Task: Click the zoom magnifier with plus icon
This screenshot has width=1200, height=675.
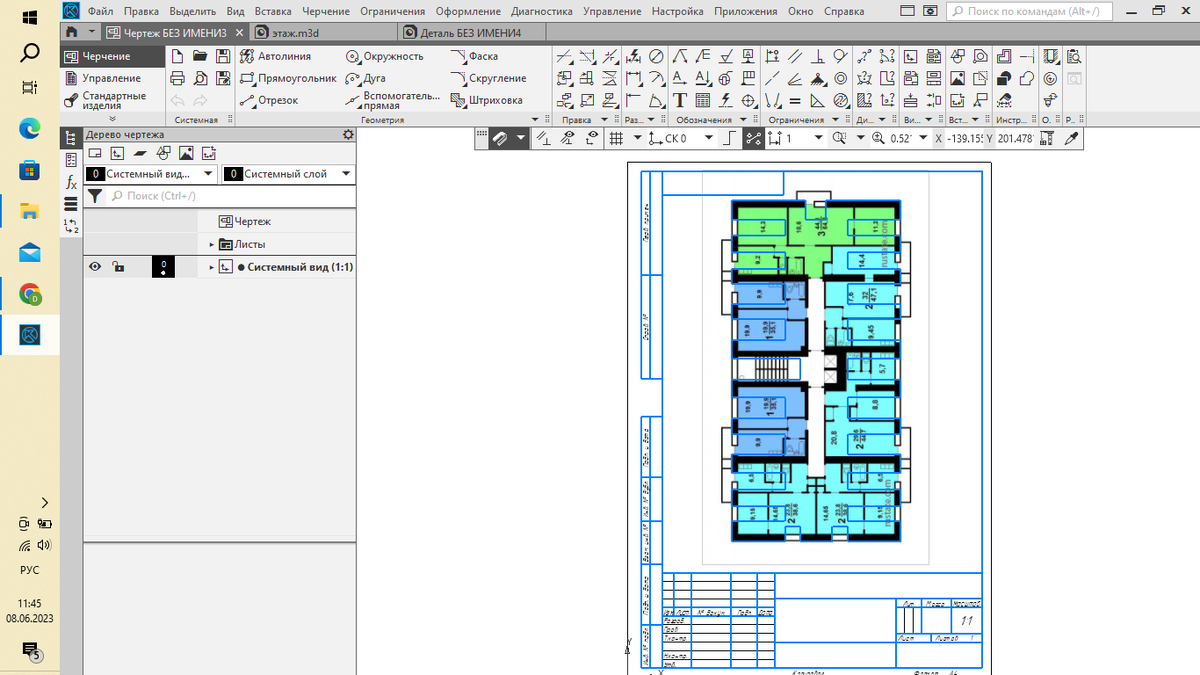Action: pos(878,139)
